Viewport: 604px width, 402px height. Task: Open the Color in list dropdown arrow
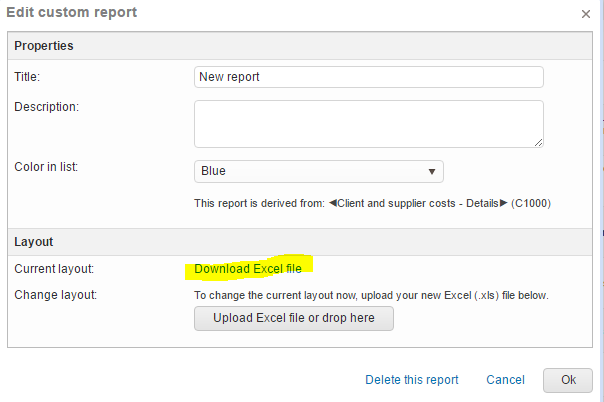tap(432, 171)
